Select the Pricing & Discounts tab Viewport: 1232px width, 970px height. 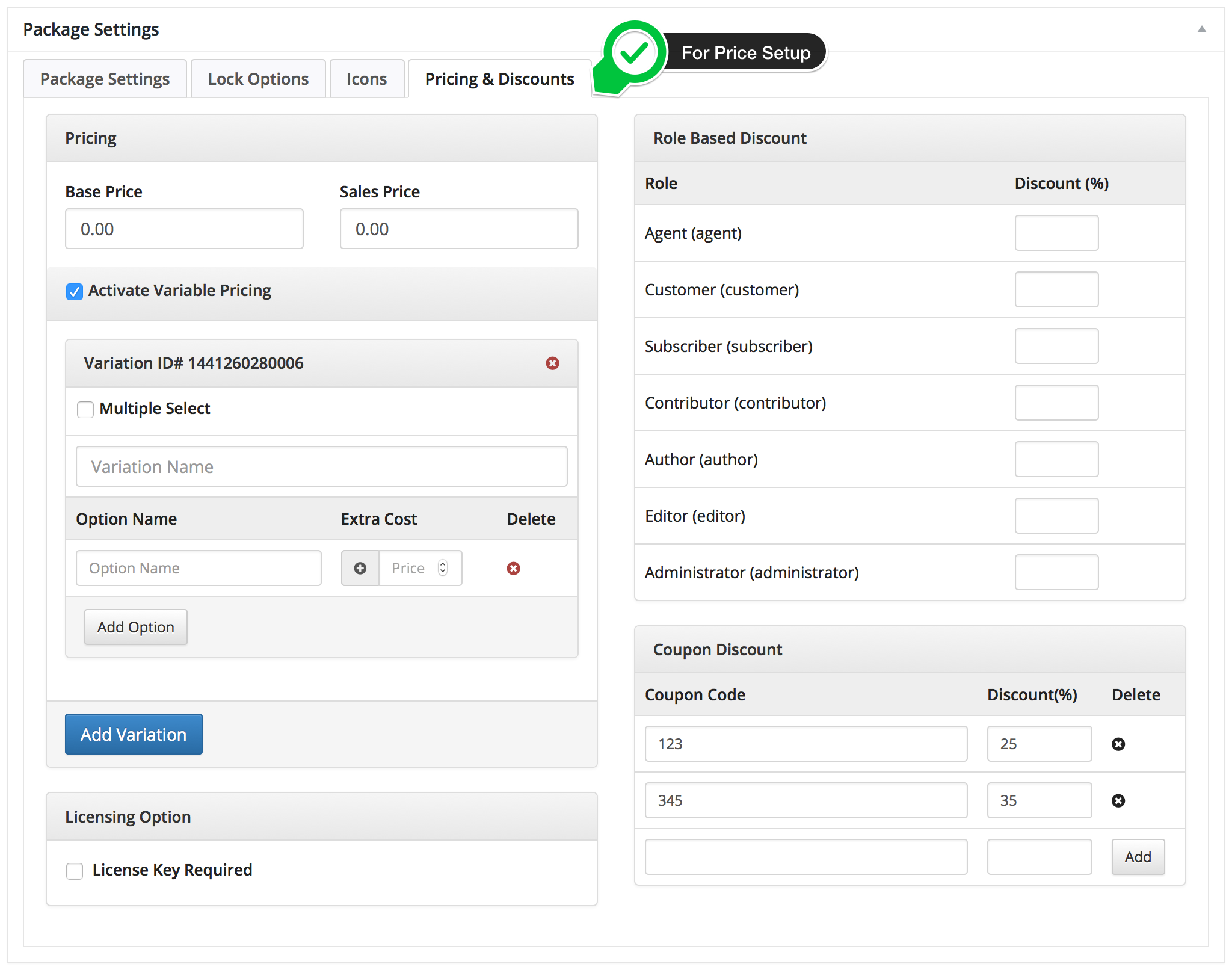click(499, 79)
